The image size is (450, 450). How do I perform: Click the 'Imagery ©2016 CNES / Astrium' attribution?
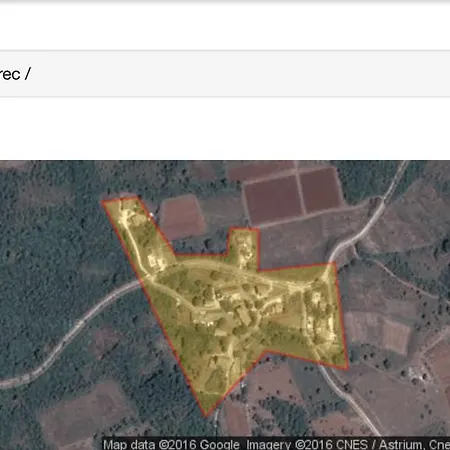tap(335, 444)
